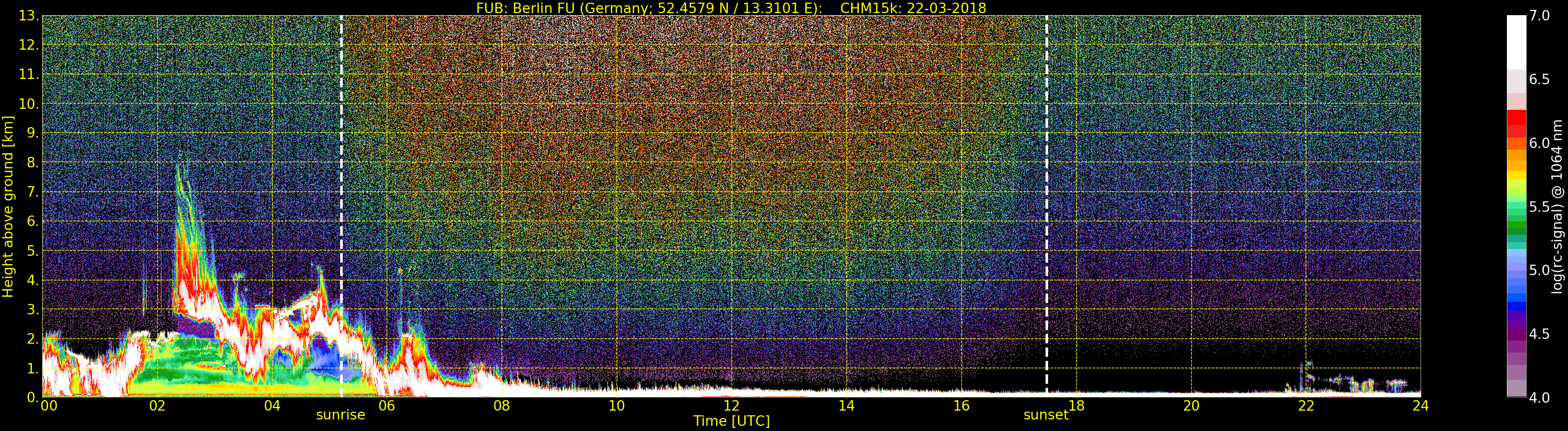This screenshot has width=1568, height=431.
Task: Click the '13.' tick on the height axis
Action: point(29,16)
